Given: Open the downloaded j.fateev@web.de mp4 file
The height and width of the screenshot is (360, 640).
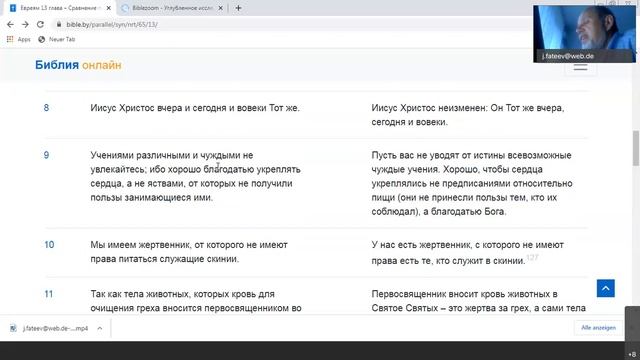Looking at the screenshot, I should (x=49, y=328).
